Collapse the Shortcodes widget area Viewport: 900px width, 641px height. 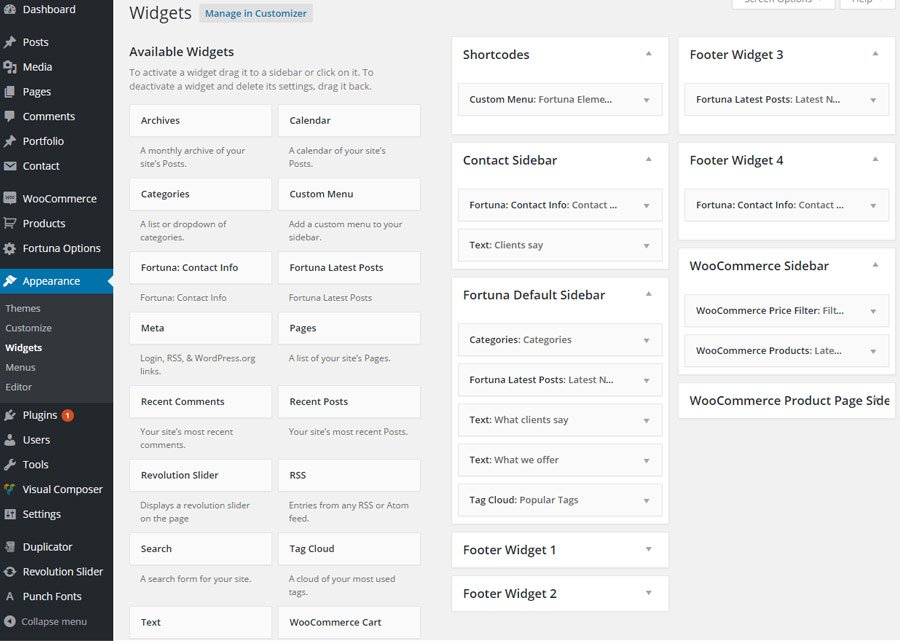click(648, 54)
